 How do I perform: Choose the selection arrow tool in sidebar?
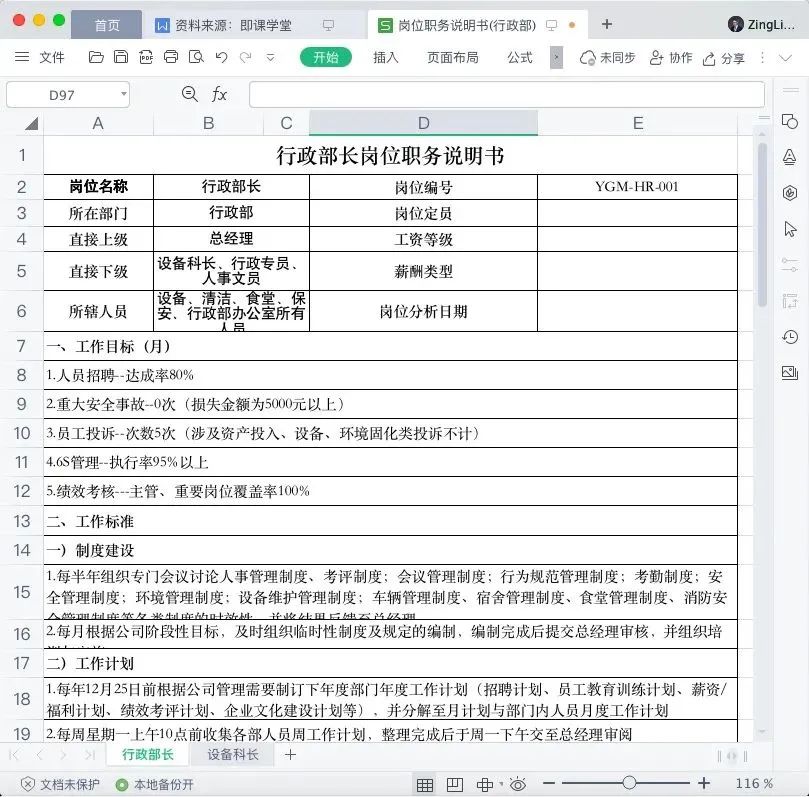[789, 229]
